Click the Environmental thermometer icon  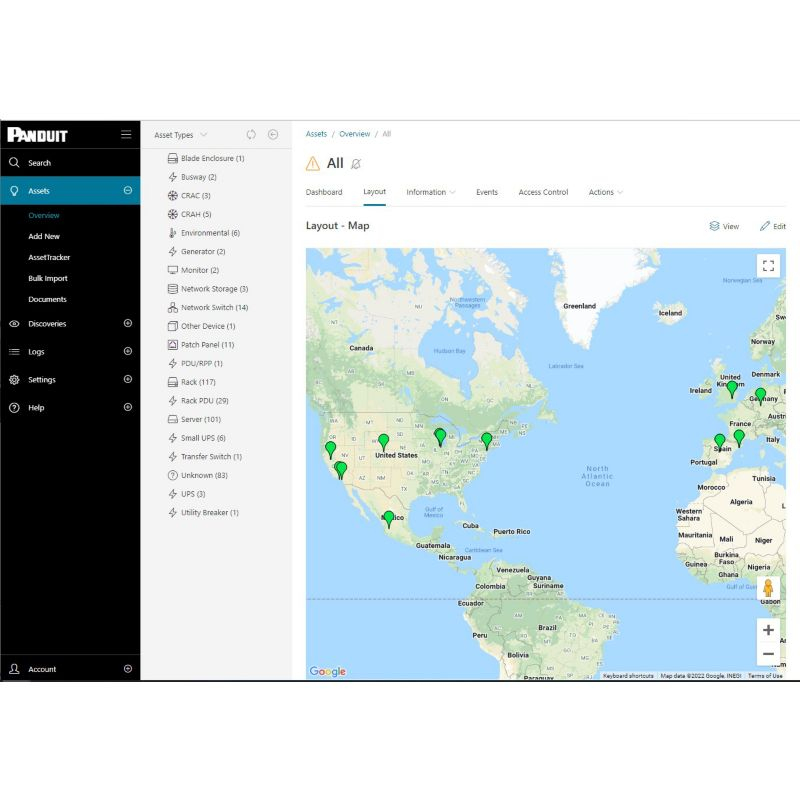click(x=173, y=233)
